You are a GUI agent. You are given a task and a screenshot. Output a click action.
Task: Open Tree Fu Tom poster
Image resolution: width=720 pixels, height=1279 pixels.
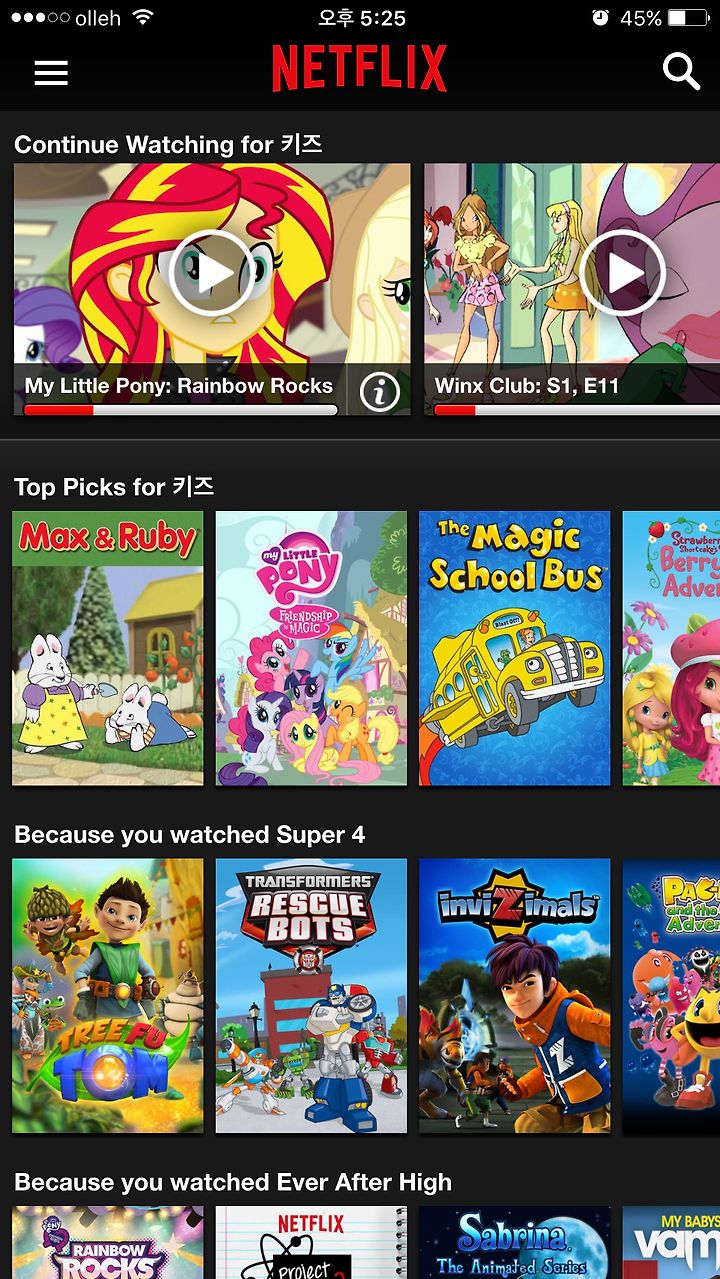click(x=108, y=996)
